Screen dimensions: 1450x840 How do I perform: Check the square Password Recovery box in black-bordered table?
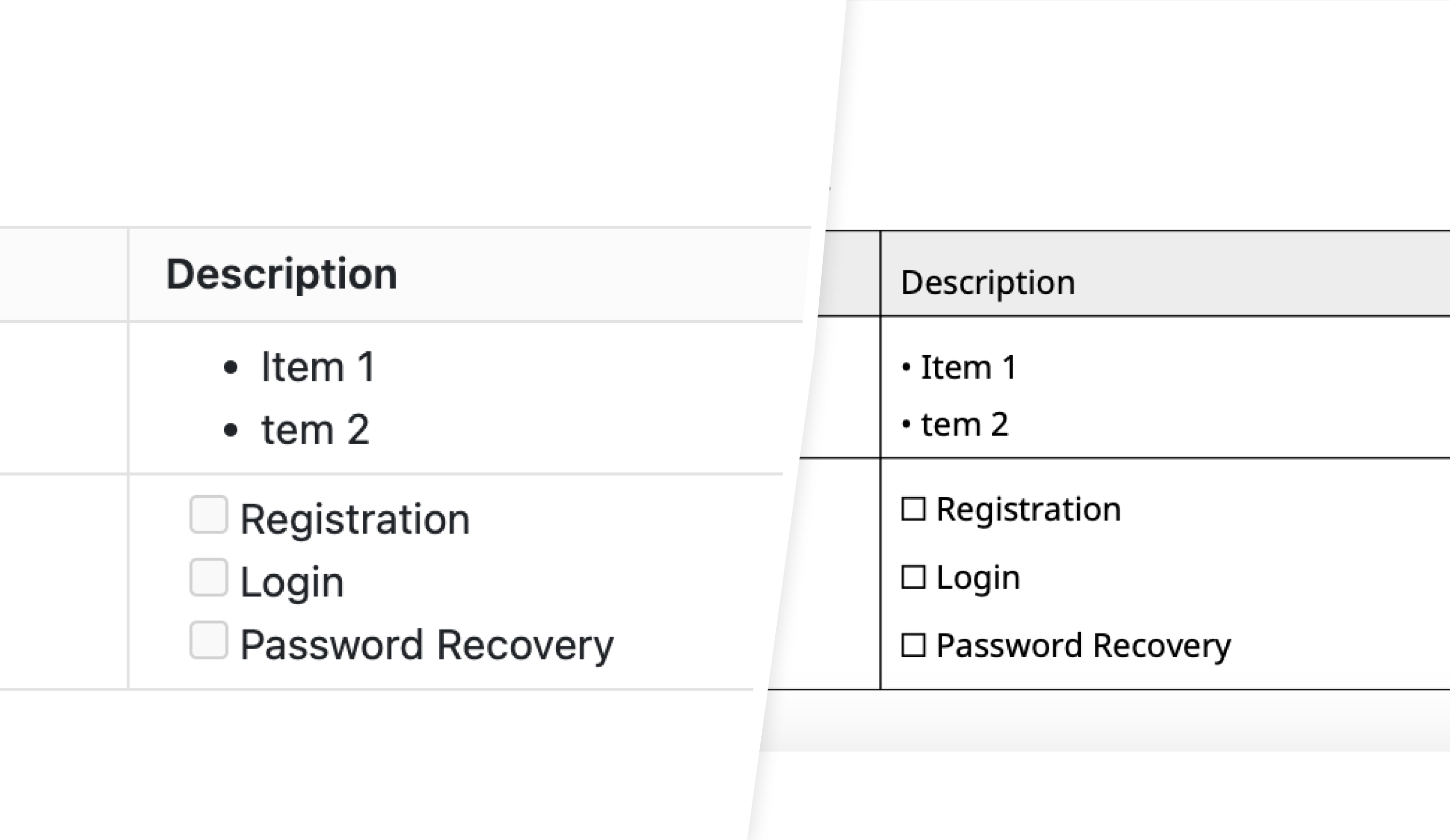(x=913, y=645)
